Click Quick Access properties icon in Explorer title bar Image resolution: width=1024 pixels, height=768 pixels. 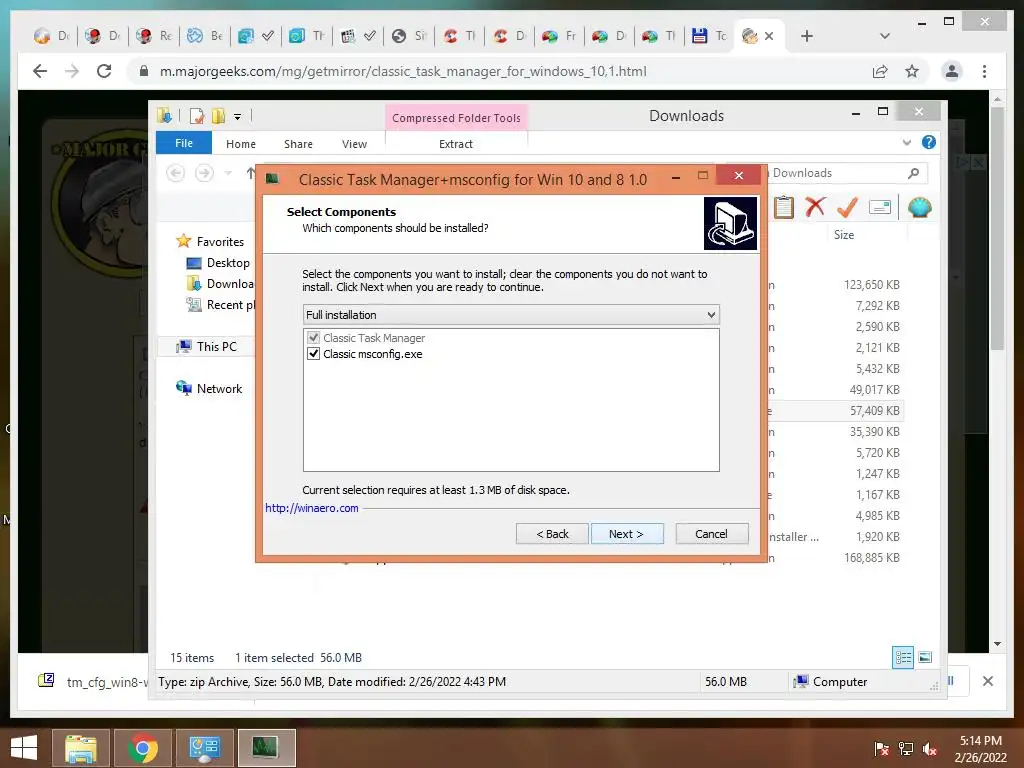pyautogui.click(x=197, y=116)
